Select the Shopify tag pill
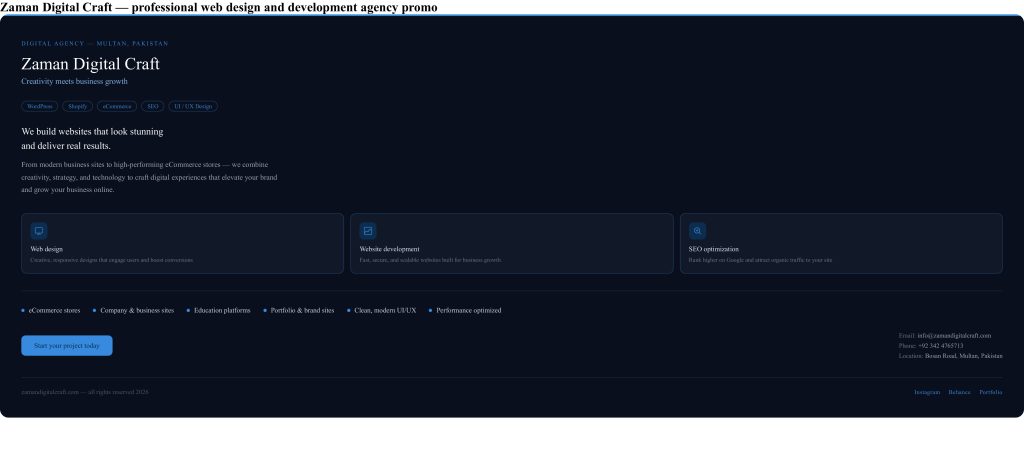This screenshot has height=463, width=1024. pyautogui.click(x=78, y=106)
